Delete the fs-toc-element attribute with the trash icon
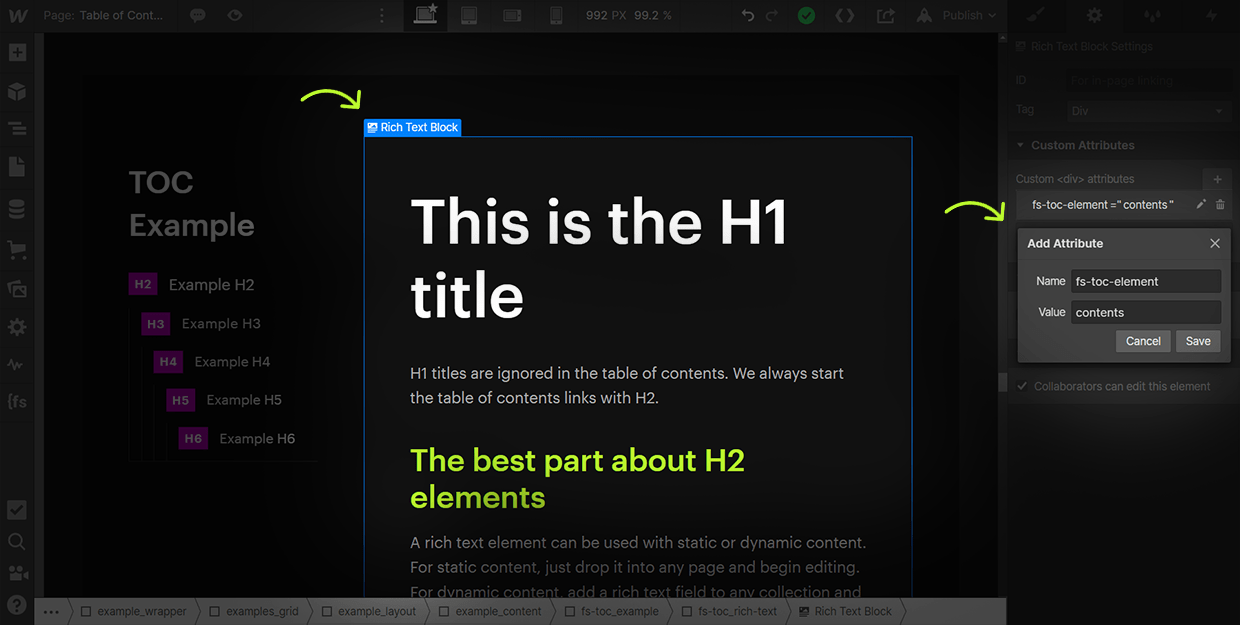 (x=1220, y=204)
